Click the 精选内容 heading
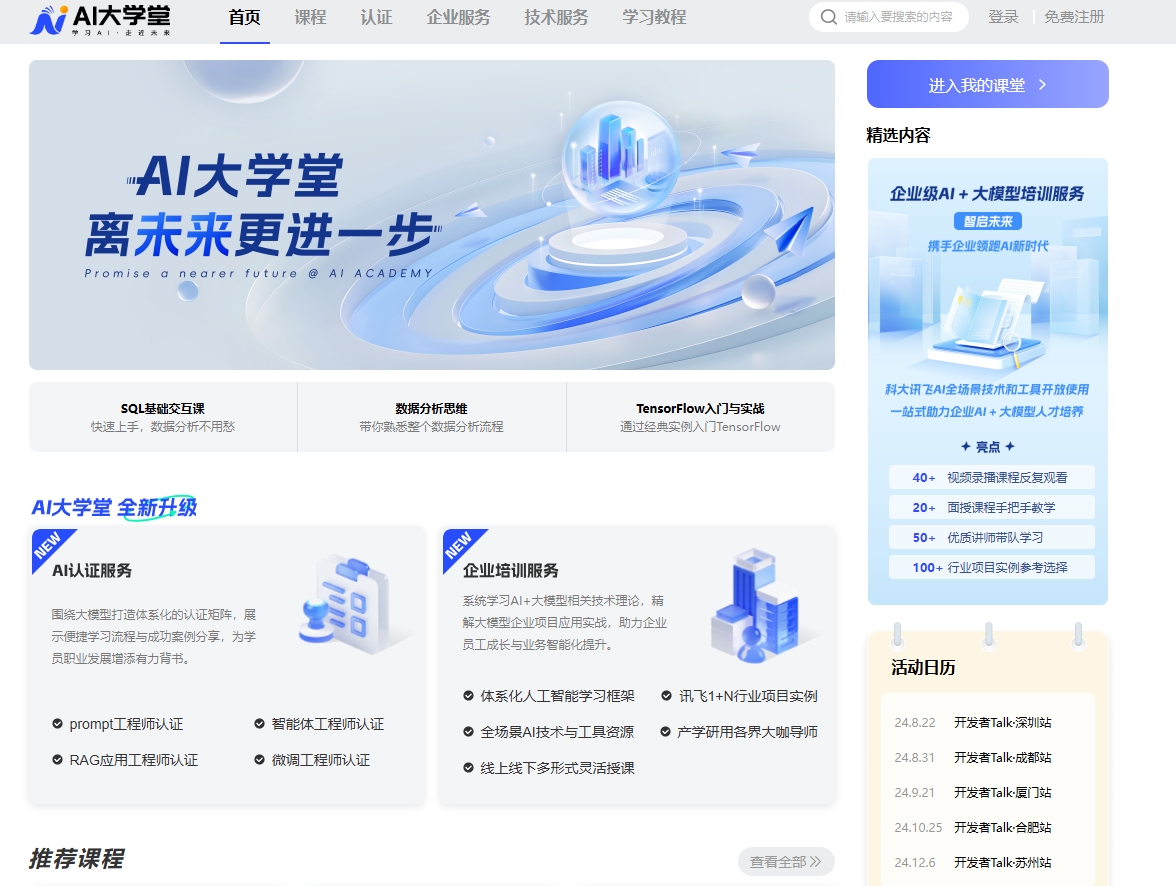Screen dimensions: 1176x886 (898, 136)
